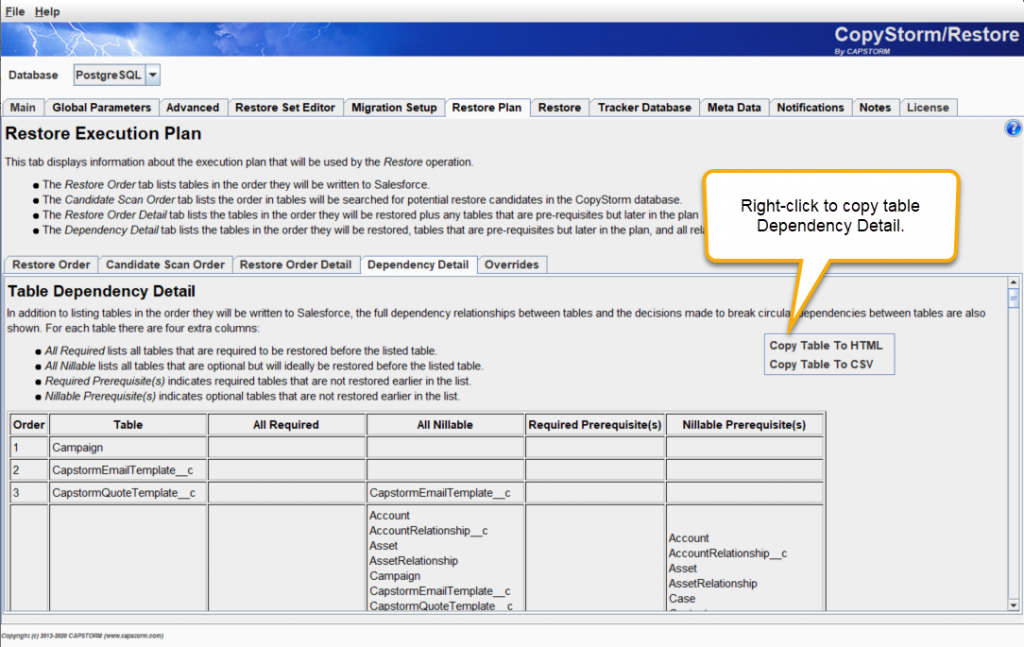Choose Copy Table To HTML
Screen dimensions: 1024x647
(x=825, y=345)
